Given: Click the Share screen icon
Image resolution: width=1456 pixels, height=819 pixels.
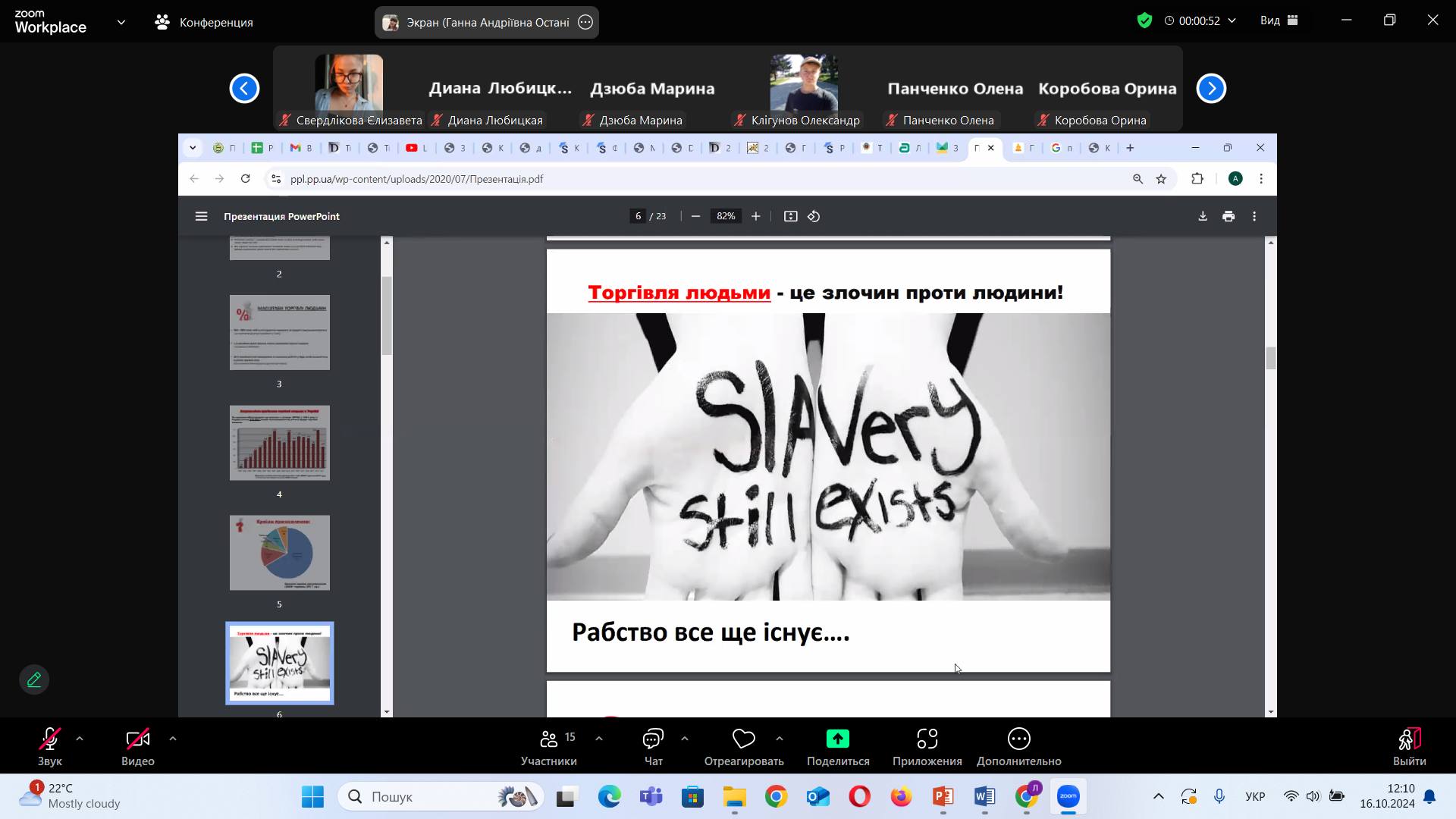Looking at the screenshot, I should 837,739.
